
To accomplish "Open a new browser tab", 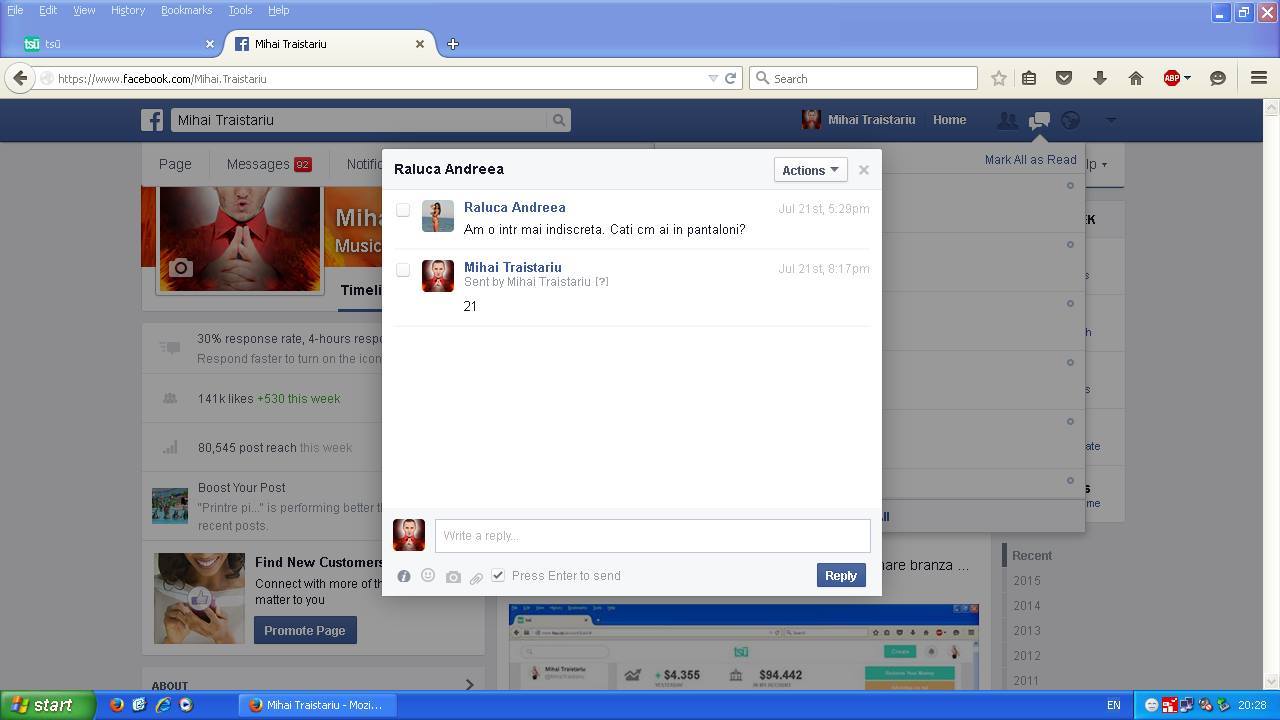I will 453,44.
